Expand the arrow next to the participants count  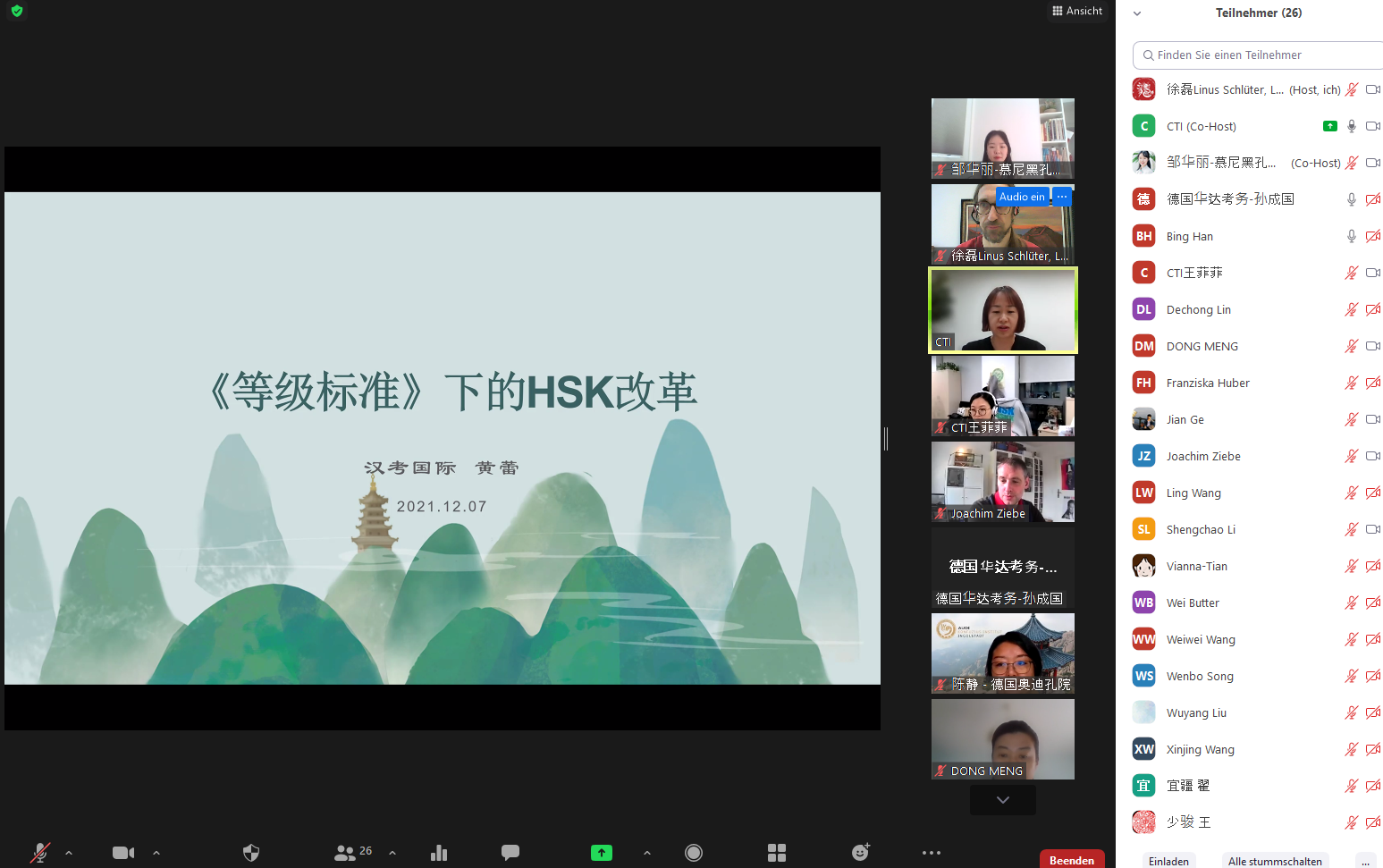tap(392, 853)
